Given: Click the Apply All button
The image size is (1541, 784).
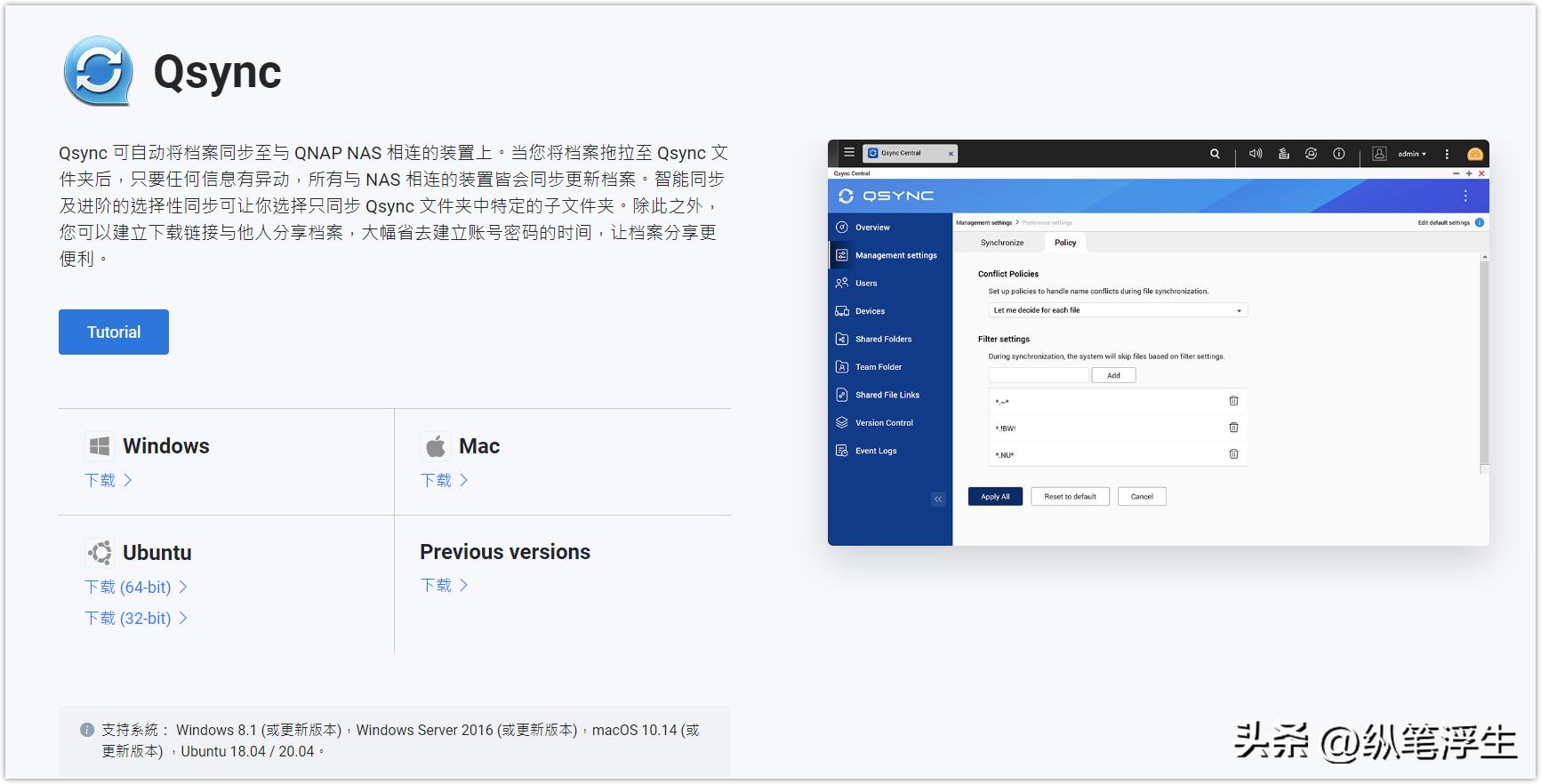Looking at the screenshot, I should tap(995, 497).
